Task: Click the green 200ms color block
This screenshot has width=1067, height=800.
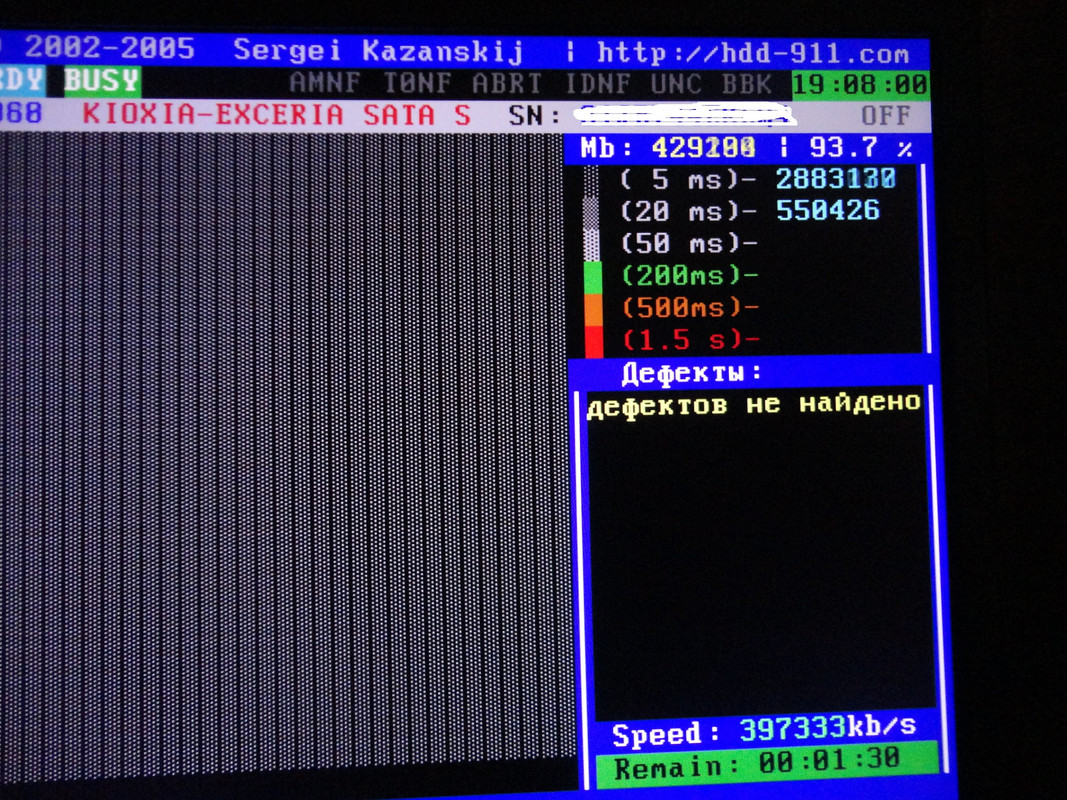Action: click(593, 278)
